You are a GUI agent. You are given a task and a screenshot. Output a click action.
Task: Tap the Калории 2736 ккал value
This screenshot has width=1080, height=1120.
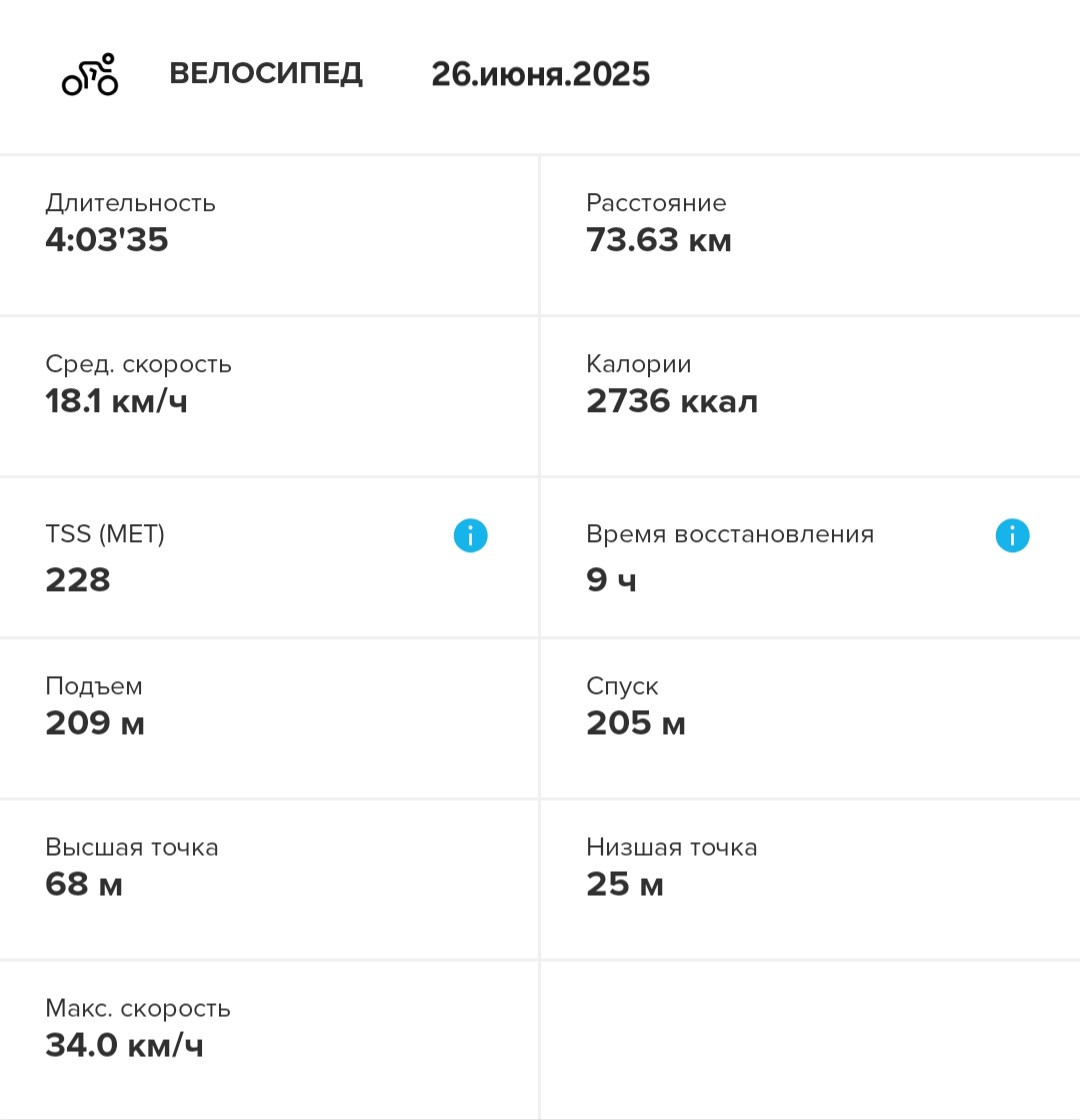(x=672, y=401)
